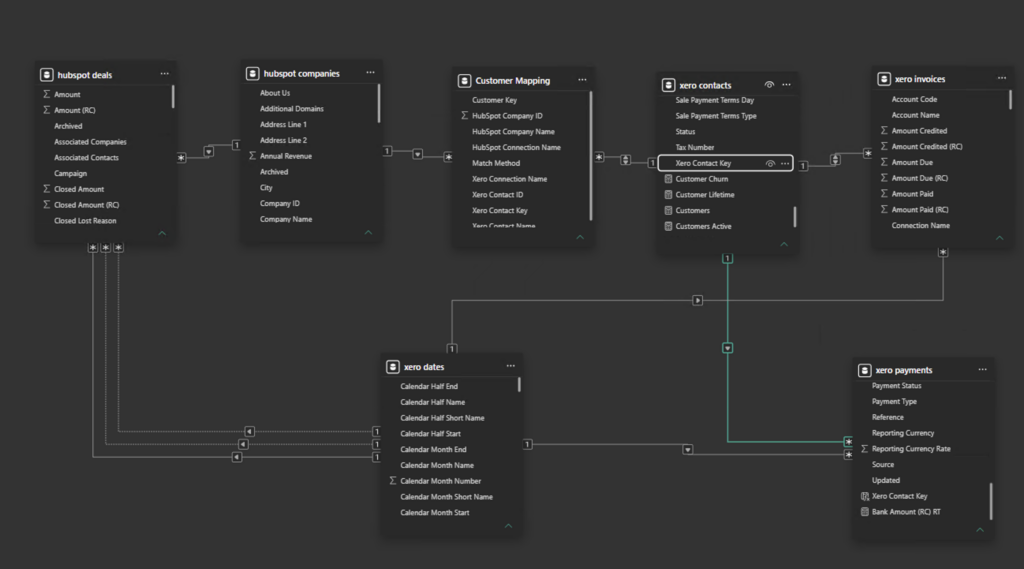1024x569 pixels.
Task: Select xero dates to xero invoices relationship arrow
Action: coord(697,301)
